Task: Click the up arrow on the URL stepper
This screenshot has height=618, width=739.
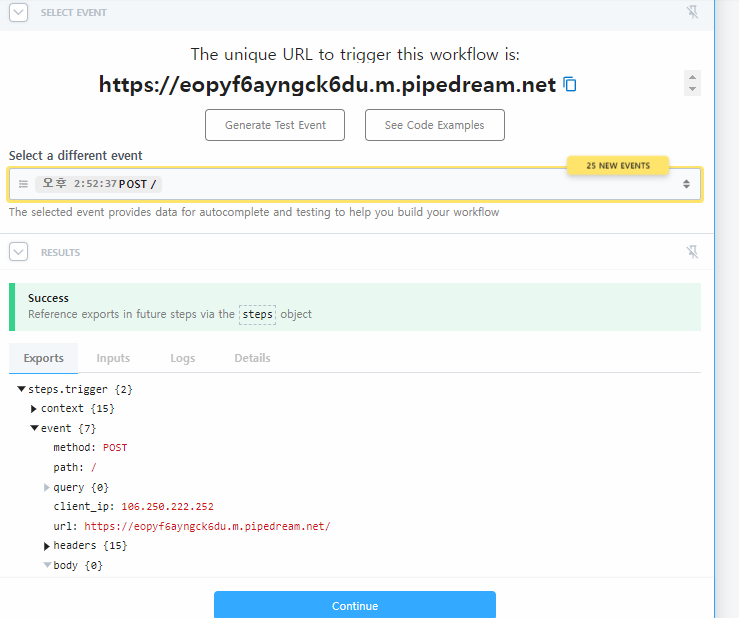Action: click(692, 77)
